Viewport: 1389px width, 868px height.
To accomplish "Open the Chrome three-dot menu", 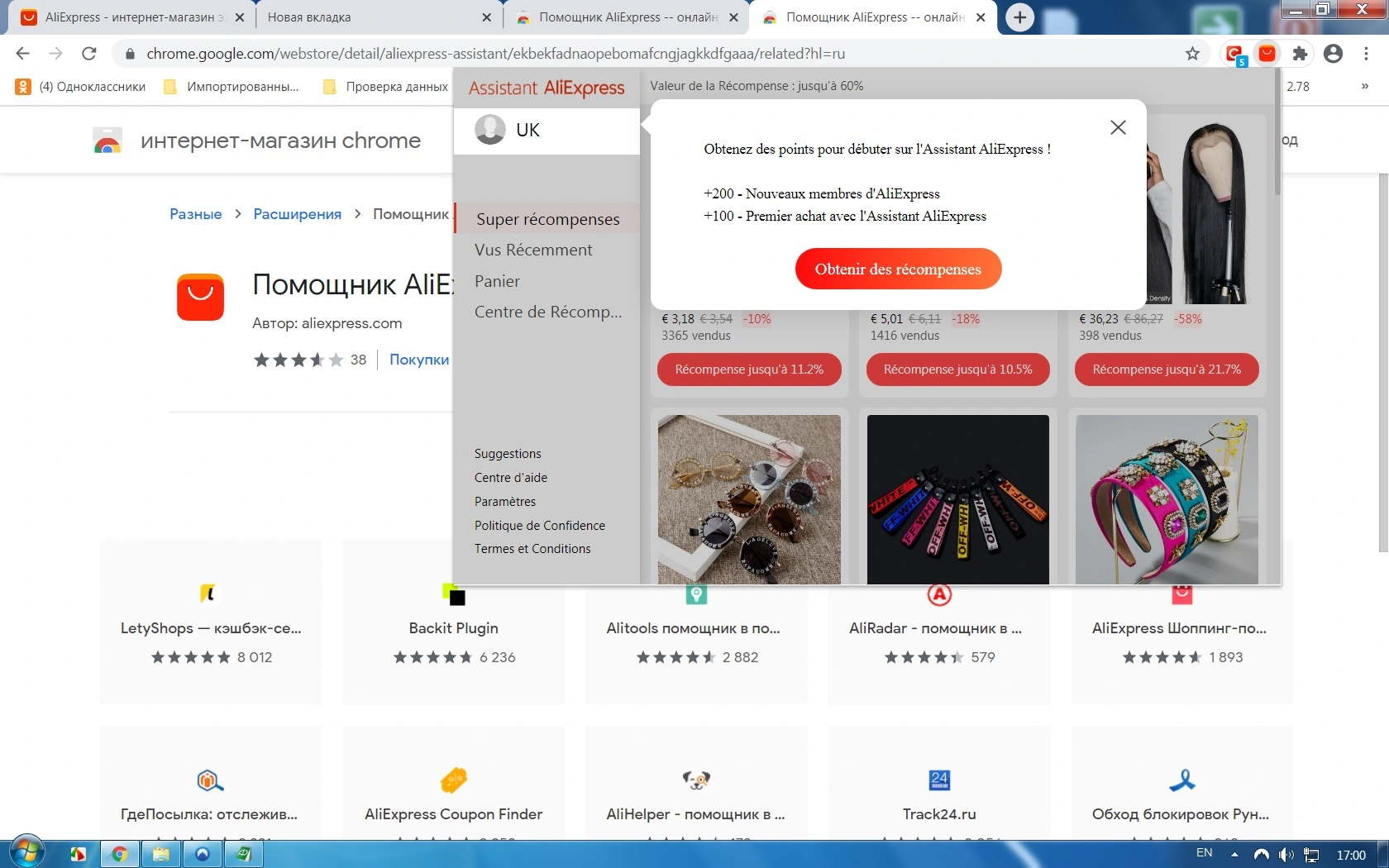I will (x=1366, y=54).
